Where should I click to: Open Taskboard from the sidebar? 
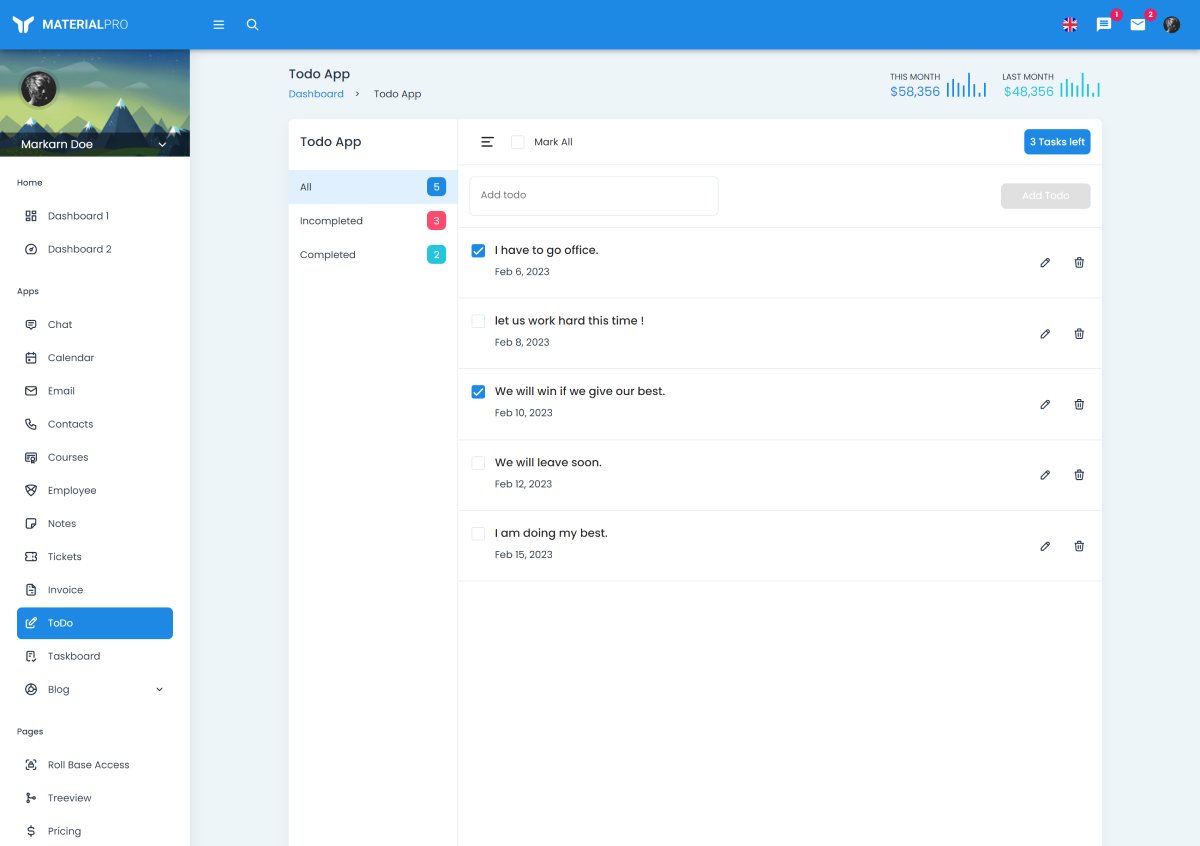coord(74,656)
